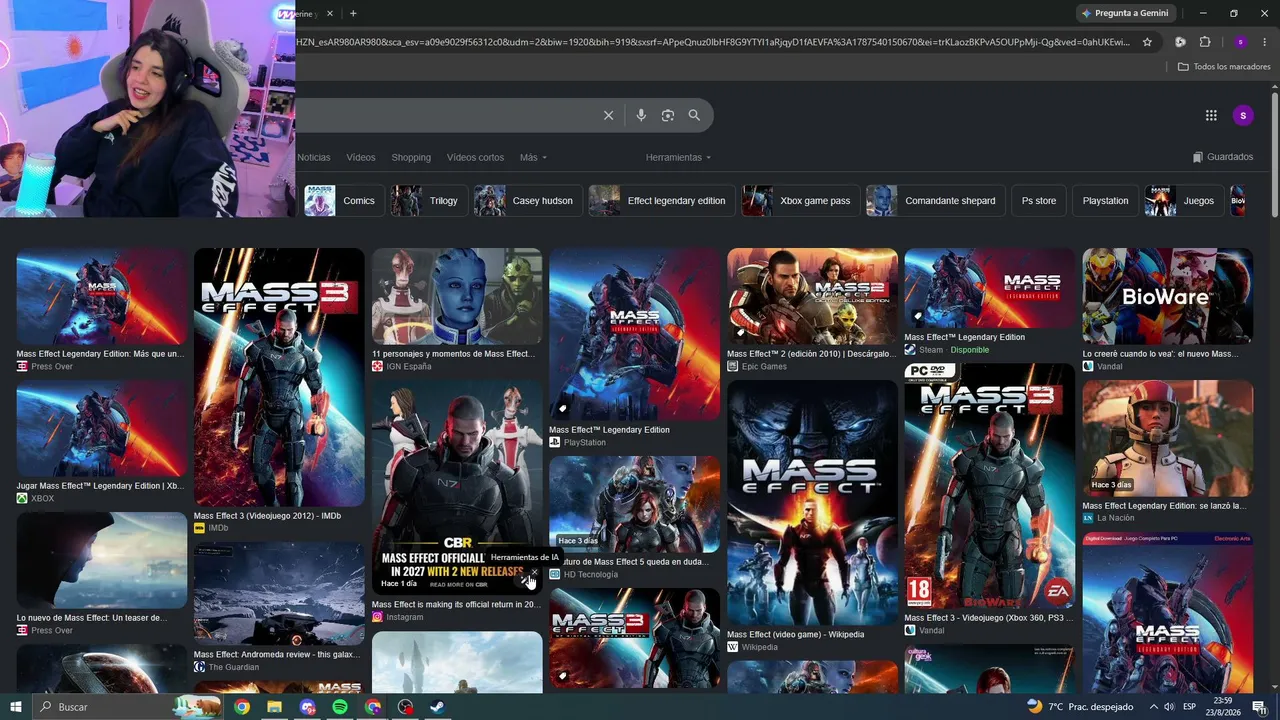Open the La Nación helmeted character image
The width and height of the screenshot is (1280, 720).
(x=1167, y=439)
